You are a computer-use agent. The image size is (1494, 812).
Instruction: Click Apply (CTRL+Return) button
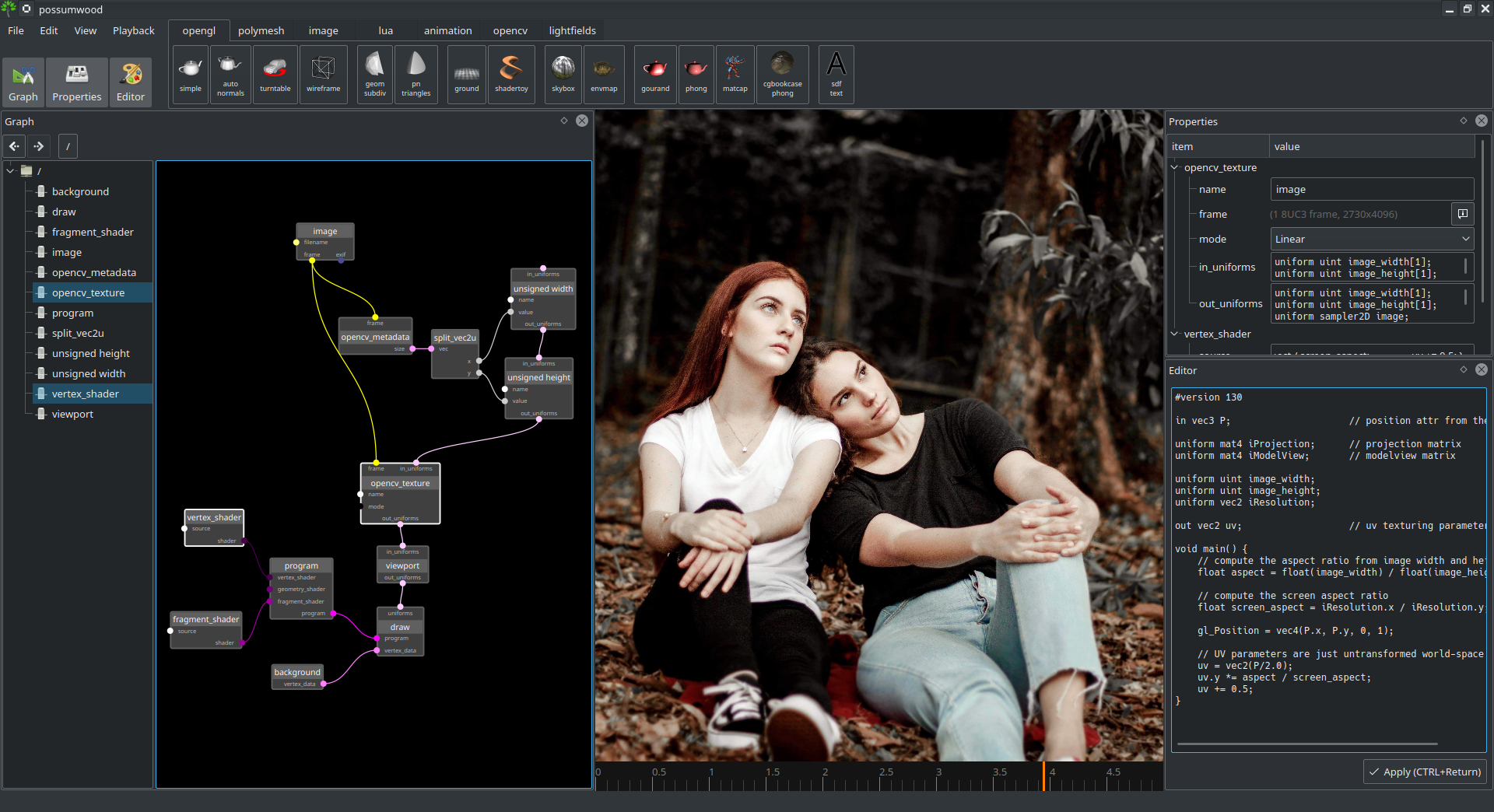[x=1425, y=772]
